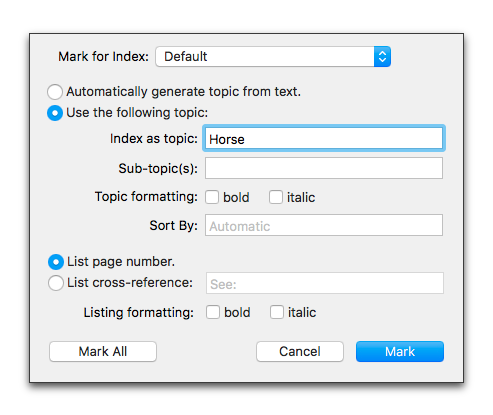Click the Index as topic field containing Horse
Image resolution: width=493 pixels, height=415 pixels.
(x=324, y=138)
